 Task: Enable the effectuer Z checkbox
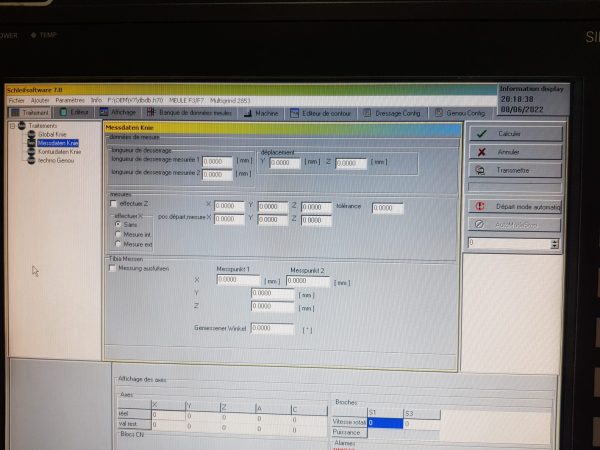[x=113, y=203]
